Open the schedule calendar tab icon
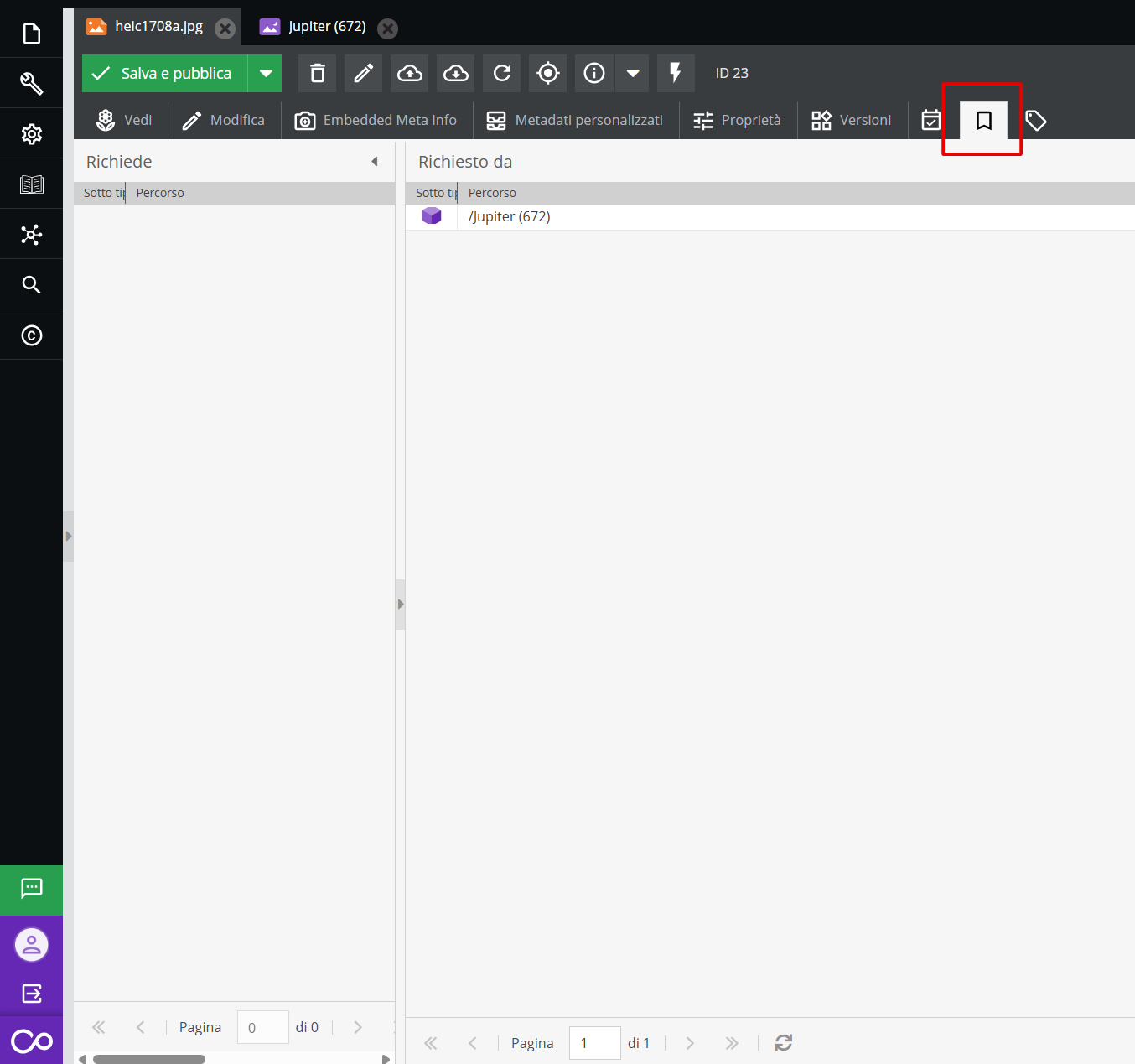1135x1064 pixels. click(x=930, y=121)
